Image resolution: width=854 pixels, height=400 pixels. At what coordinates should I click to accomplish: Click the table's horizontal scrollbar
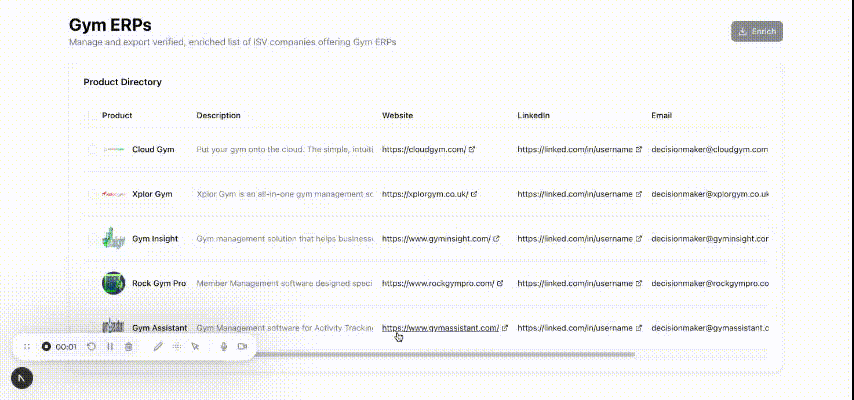click(x=444, y=354)
